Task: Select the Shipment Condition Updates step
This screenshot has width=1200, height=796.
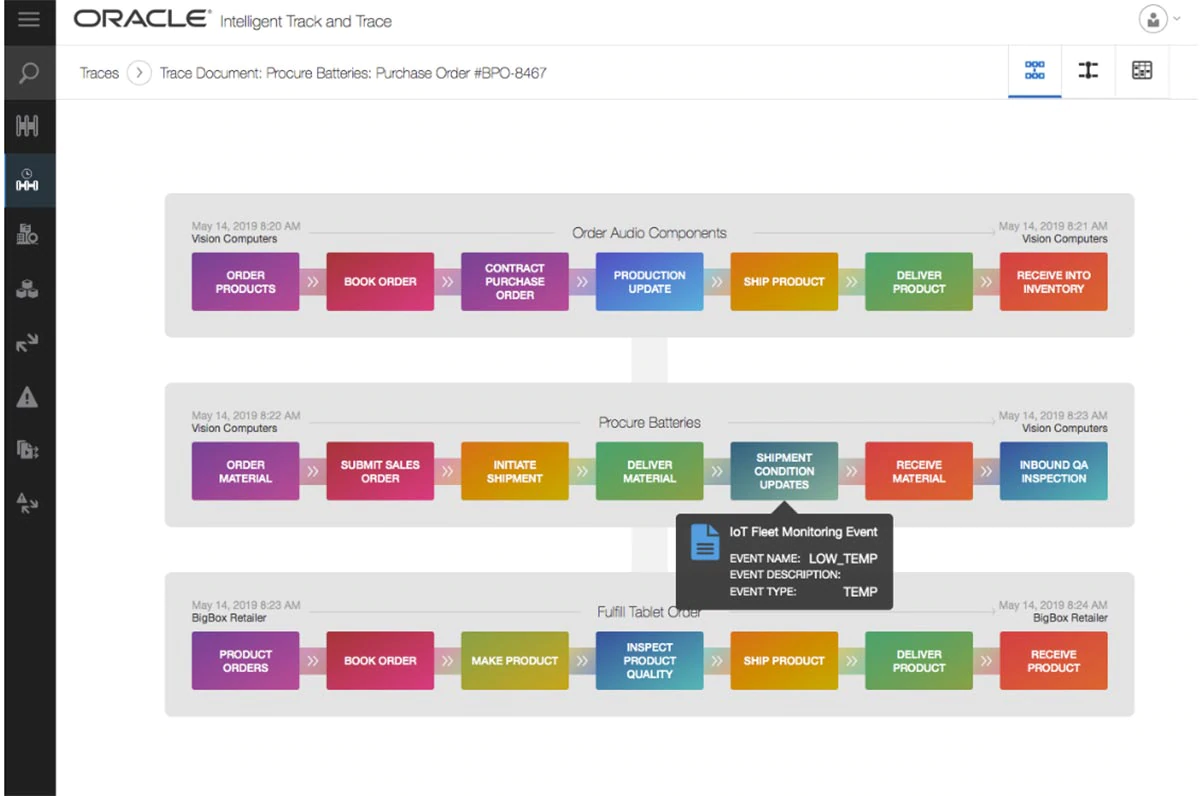Action: 784,471
